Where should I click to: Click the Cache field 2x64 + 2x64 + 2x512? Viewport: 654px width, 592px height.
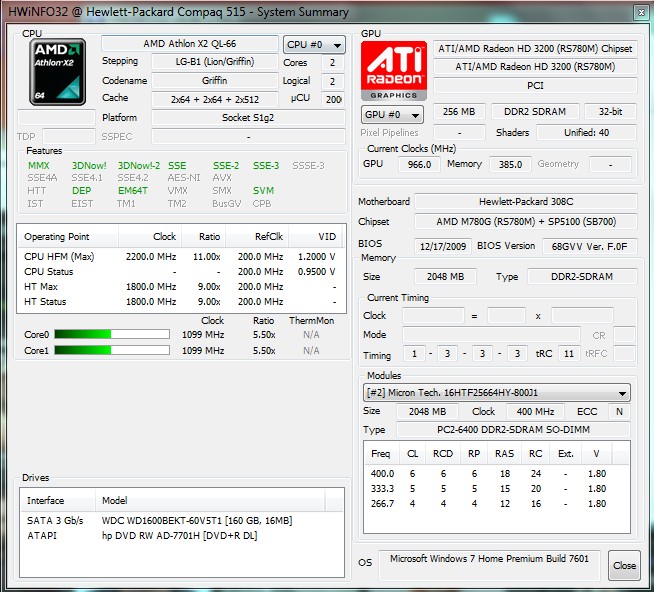215,99
